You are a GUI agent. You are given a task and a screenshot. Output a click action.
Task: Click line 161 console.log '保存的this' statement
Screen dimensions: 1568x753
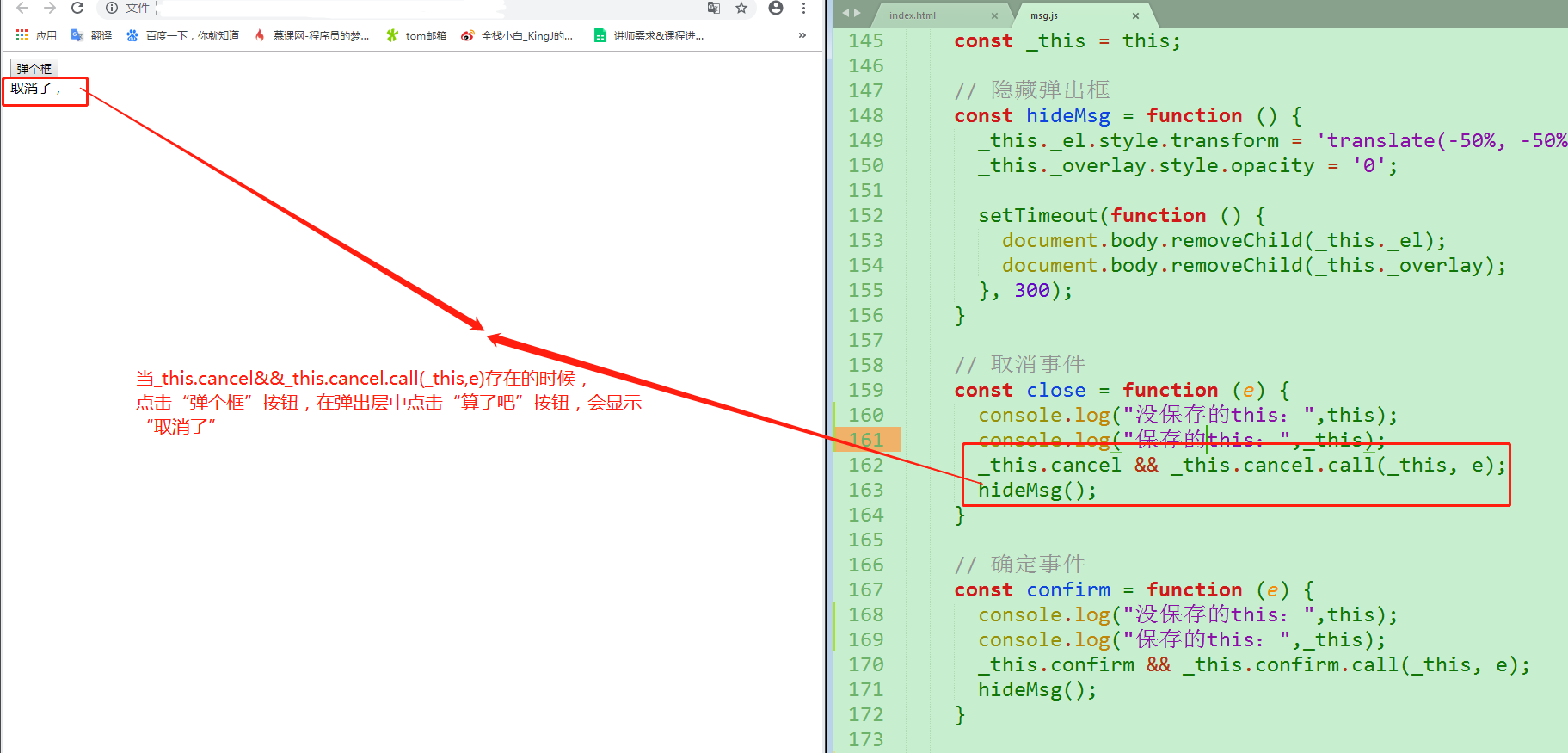tap(1182, 440)
